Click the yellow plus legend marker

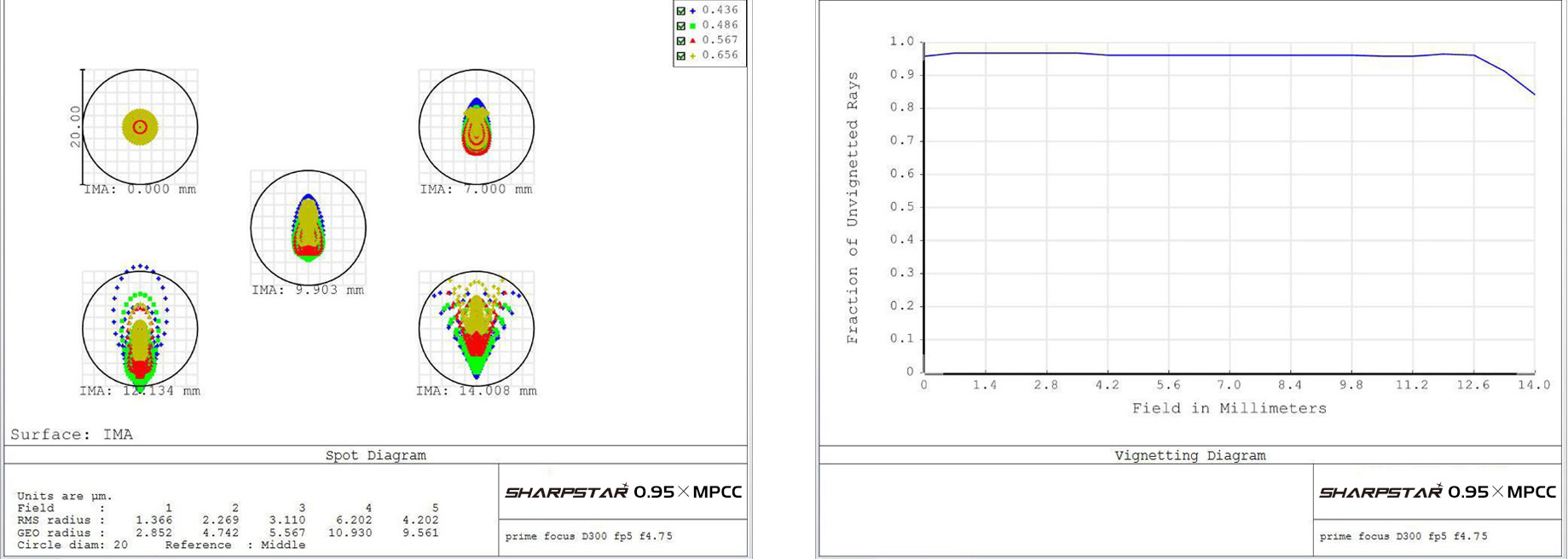(692, 55)
